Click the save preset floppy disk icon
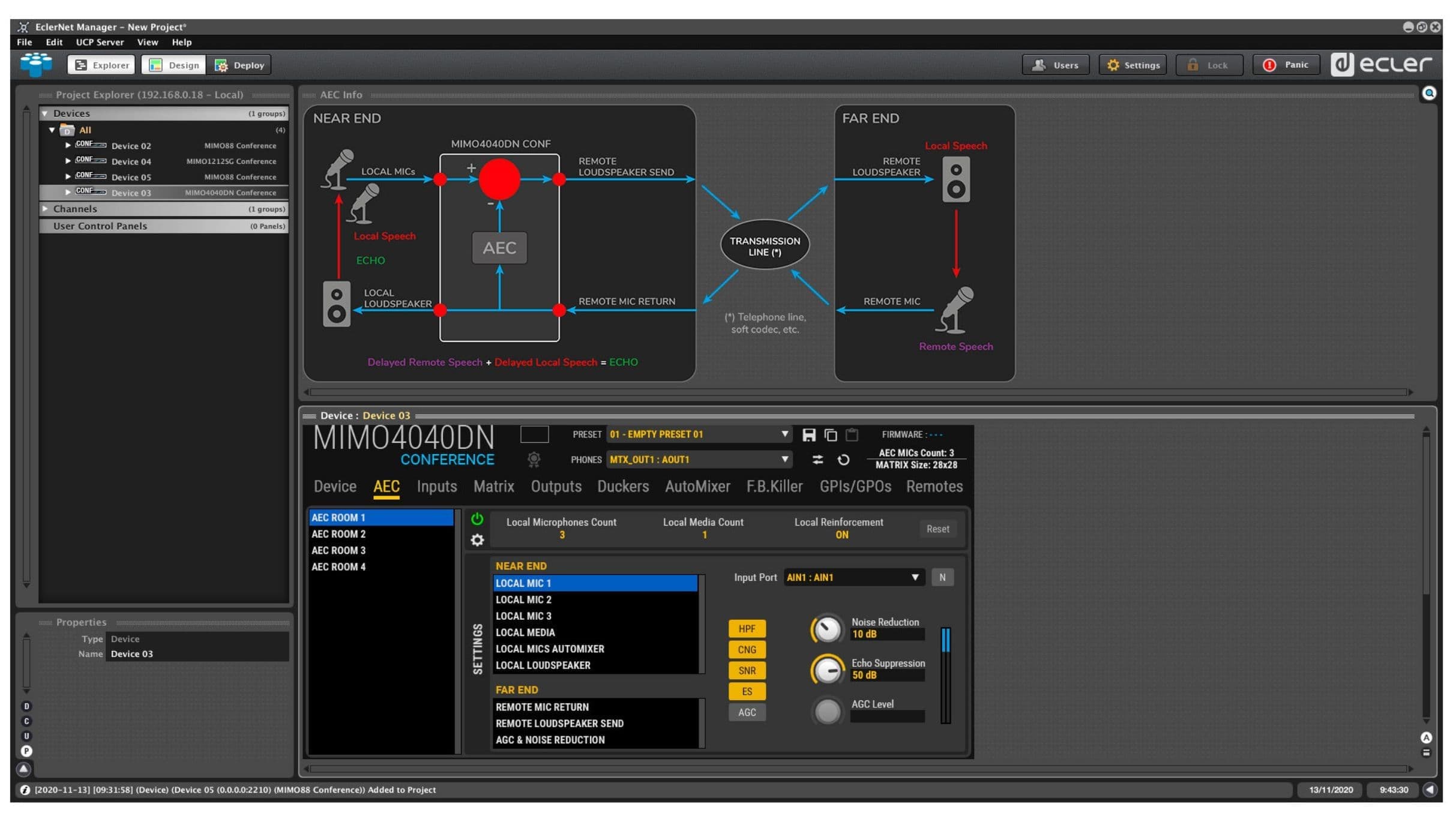Viewport: 1456px width, 819px height. pos(808,434)
